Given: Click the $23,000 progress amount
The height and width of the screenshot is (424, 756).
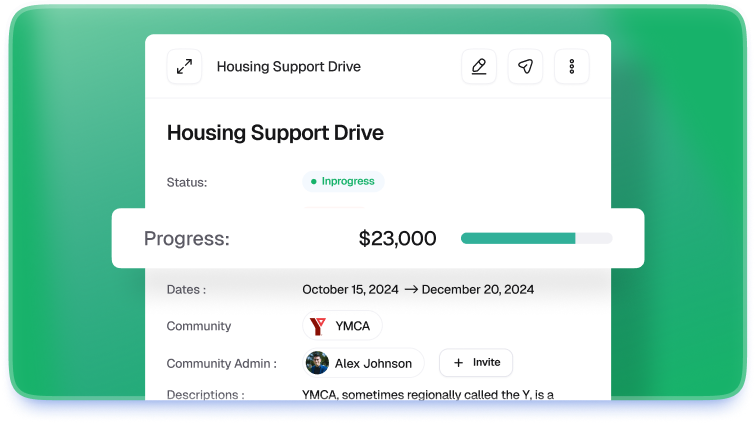Looking at the screenshot, I should coord(397,238).
